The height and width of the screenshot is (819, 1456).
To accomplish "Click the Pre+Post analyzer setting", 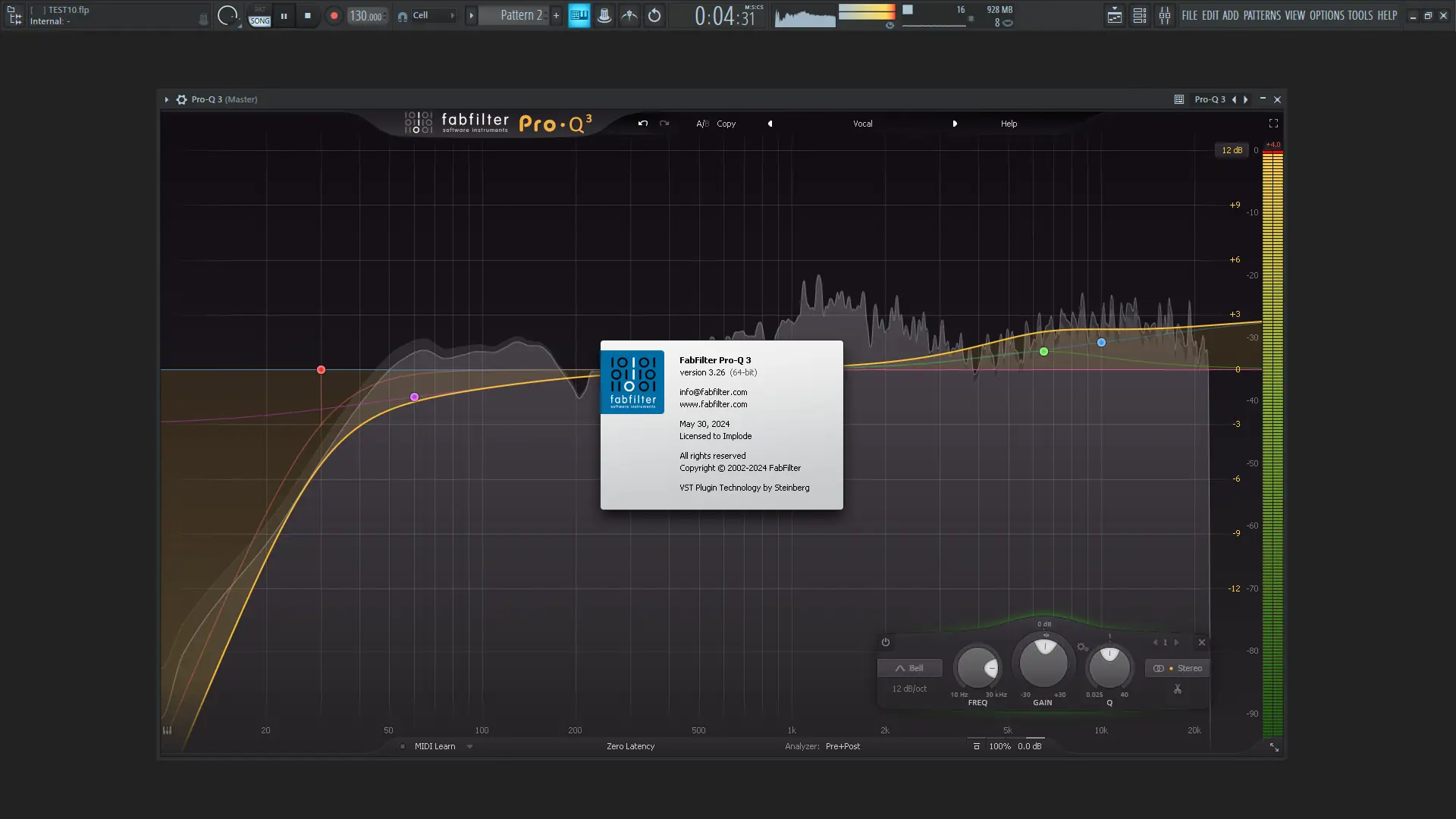I will pos(843,746).
